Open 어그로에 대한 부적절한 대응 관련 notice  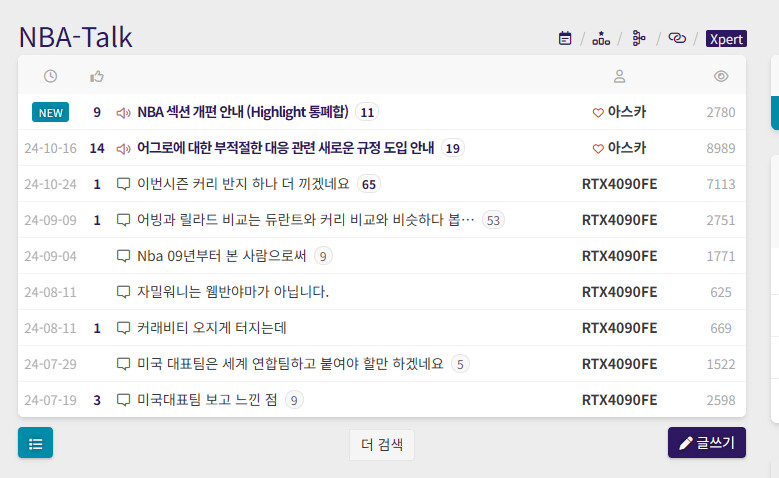(286, 148)
